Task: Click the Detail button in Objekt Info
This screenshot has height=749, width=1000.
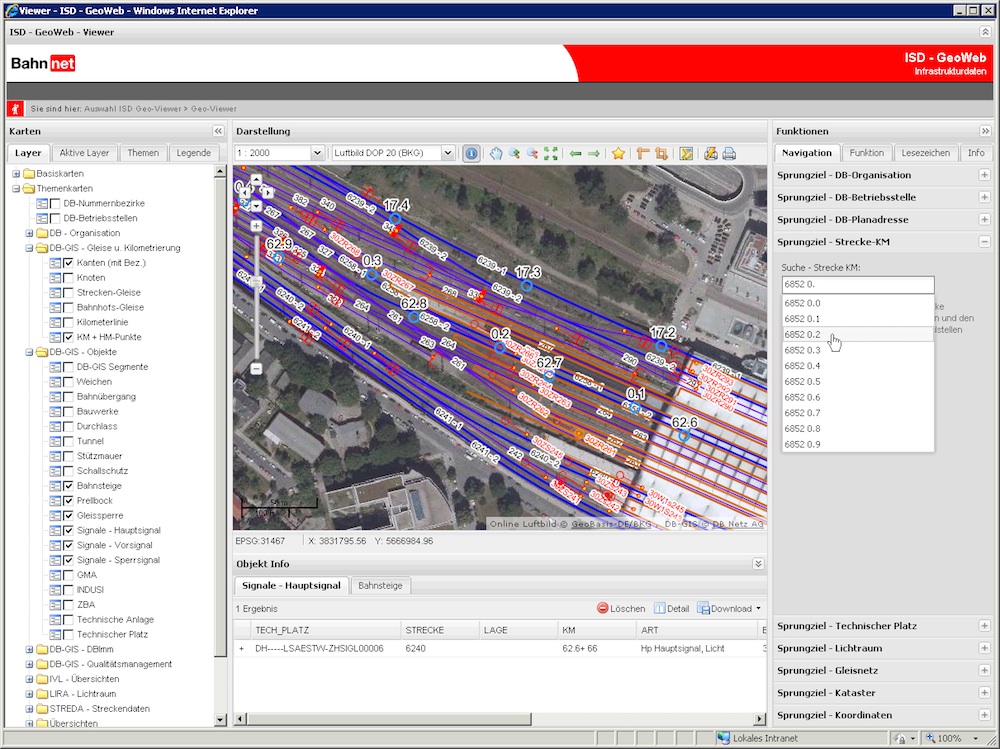Action: [671, 608]
